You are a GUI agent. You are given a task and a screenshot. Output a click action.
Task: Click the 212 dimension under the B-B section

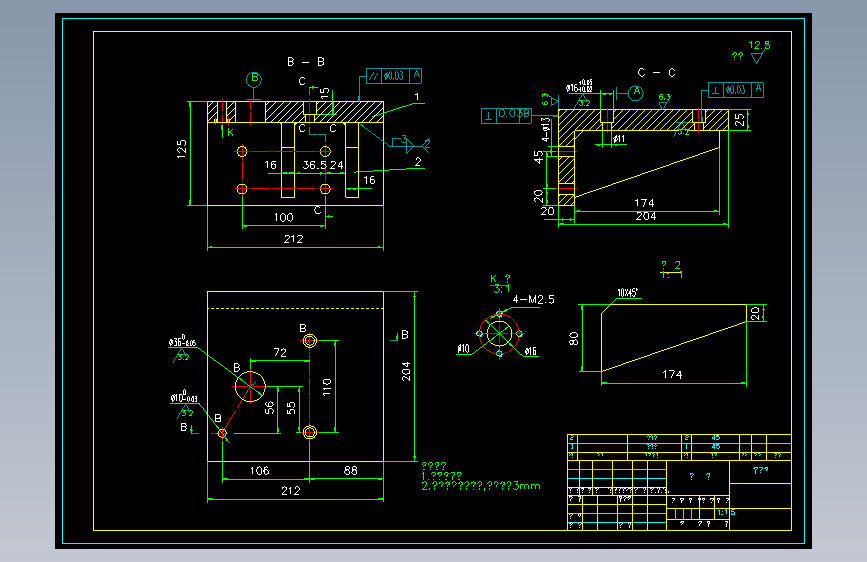293,239
